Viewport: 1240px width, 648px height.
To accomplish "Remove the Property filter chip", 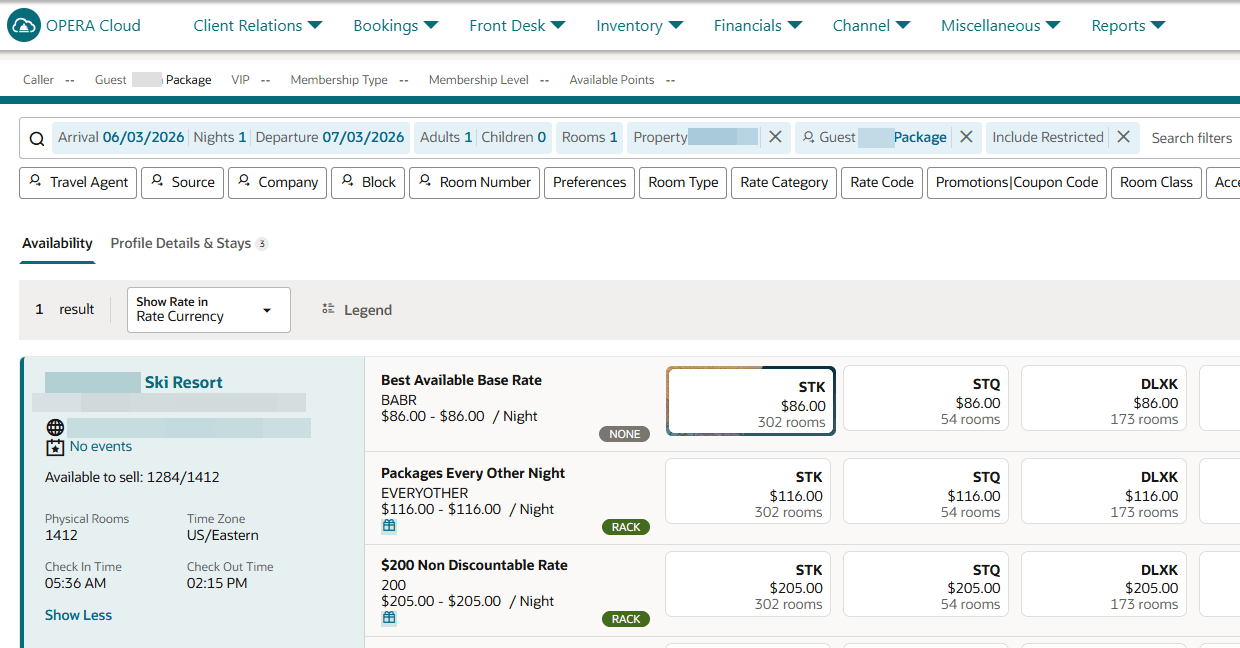I will [775, 137].
